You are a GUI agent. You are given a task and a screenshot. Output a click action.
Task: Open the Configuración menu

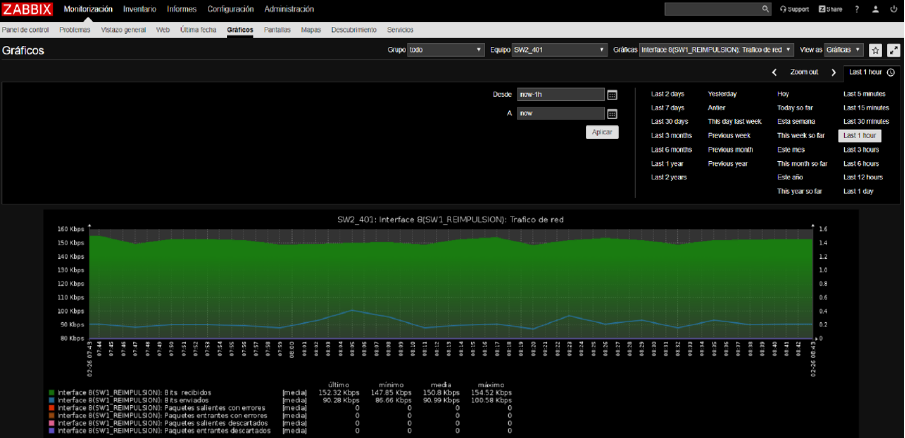(x=230, y=9)
